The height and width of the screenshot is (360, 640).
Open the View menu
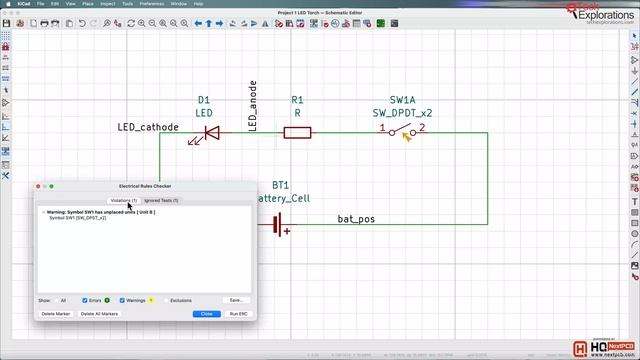tap(71, 4)
